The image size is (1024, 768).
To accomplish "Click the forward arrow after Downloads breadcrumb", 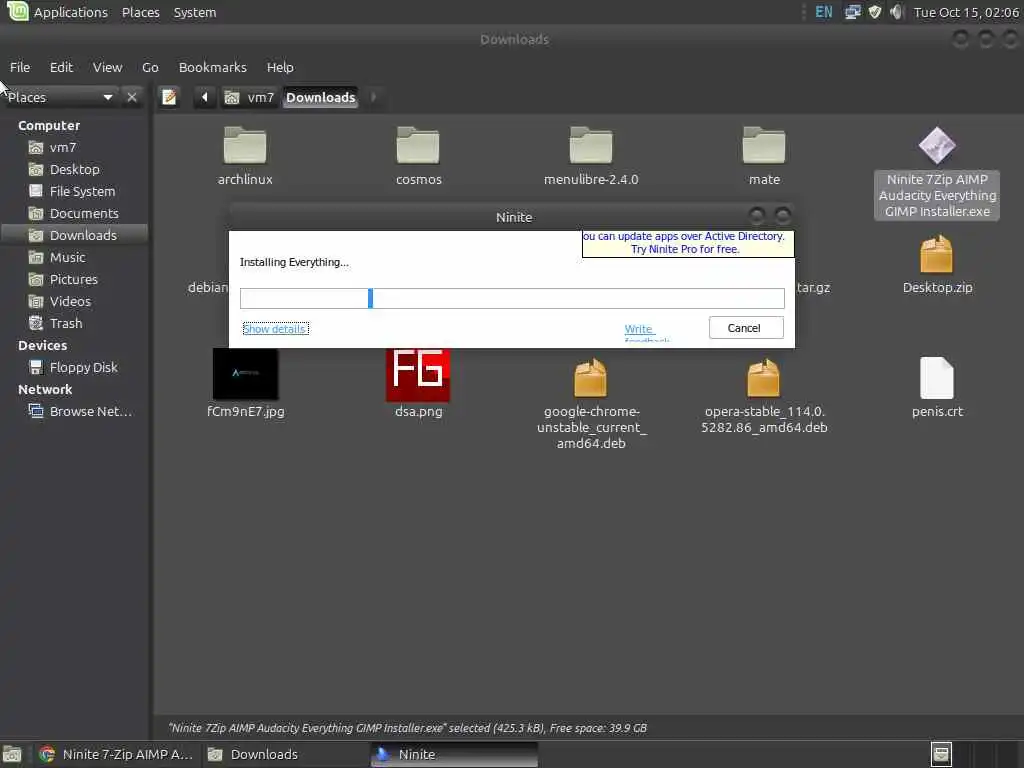I will 373,97.
